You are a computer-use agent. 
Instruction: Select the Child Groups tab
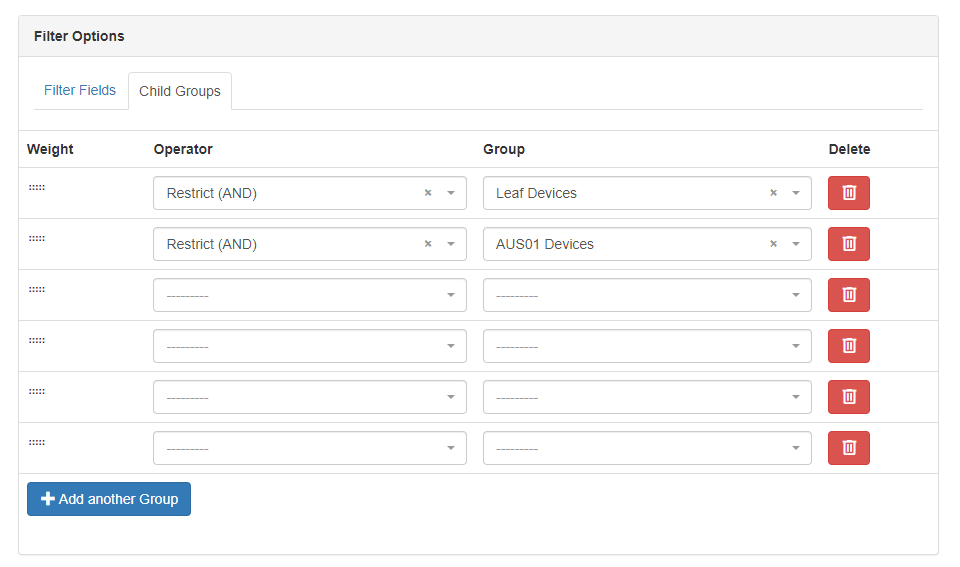(180, 91)
